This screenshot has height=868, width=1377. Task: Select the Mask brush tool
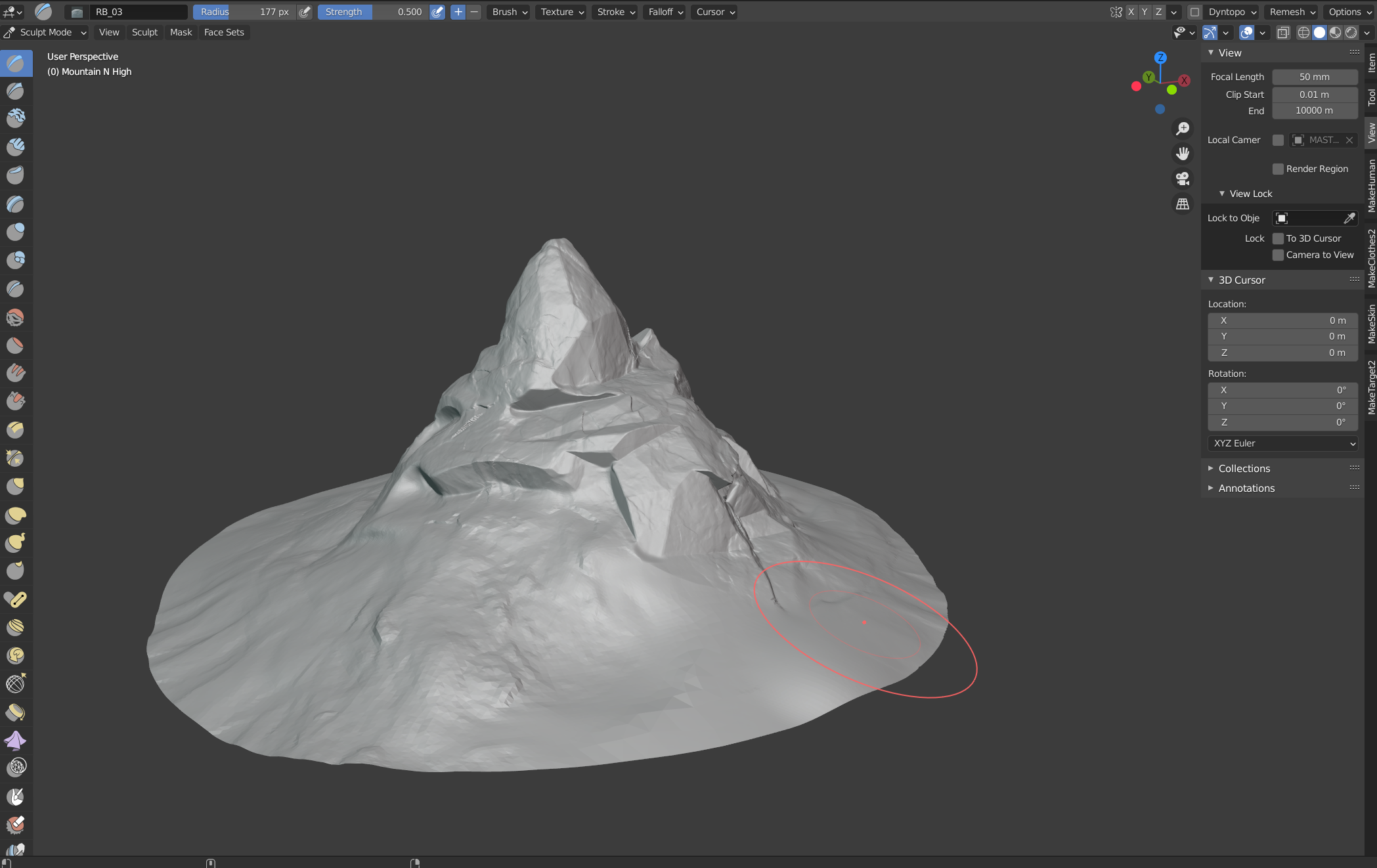15,796
